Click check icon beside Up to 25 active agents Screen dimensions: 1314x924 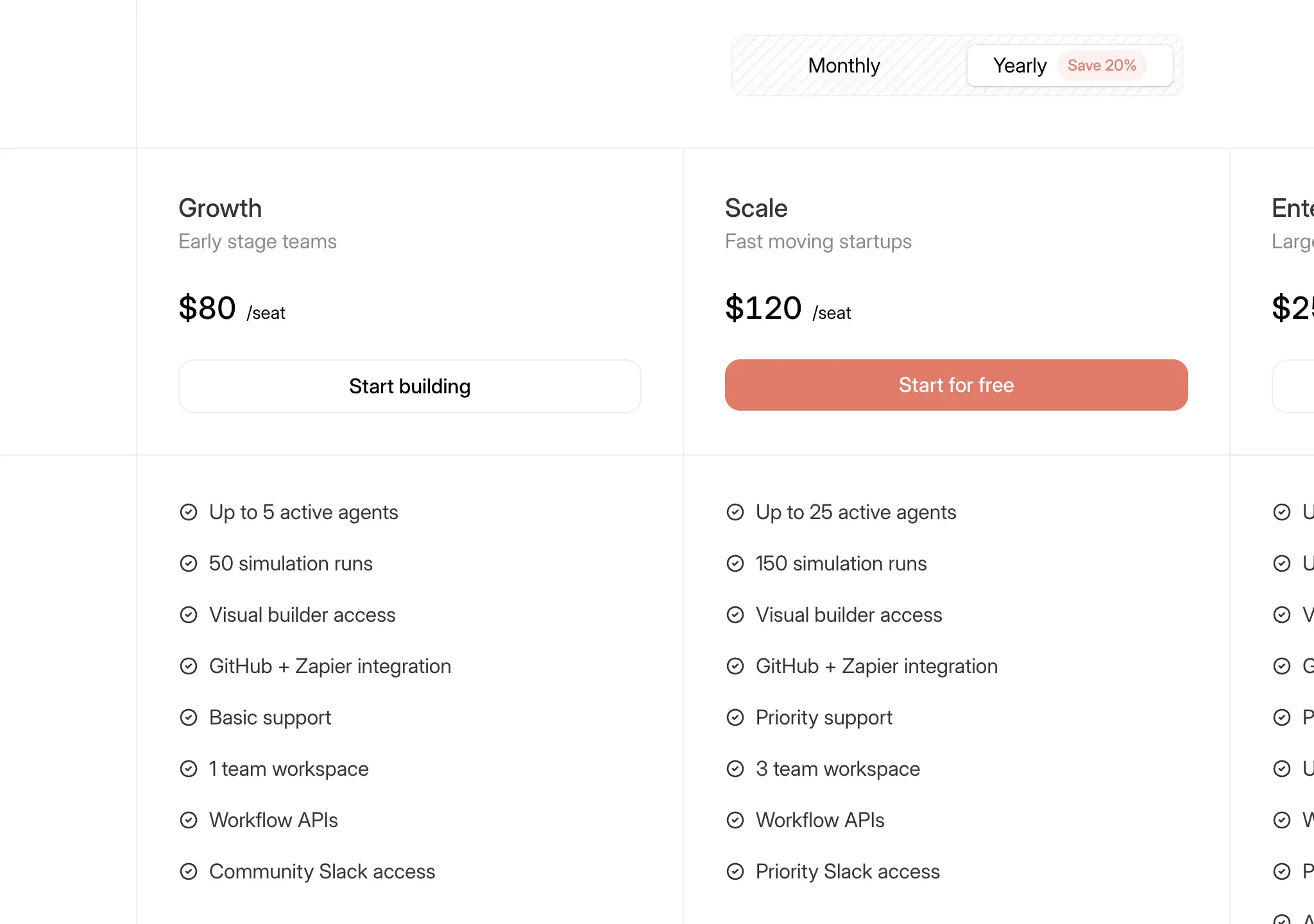(735, 512)
